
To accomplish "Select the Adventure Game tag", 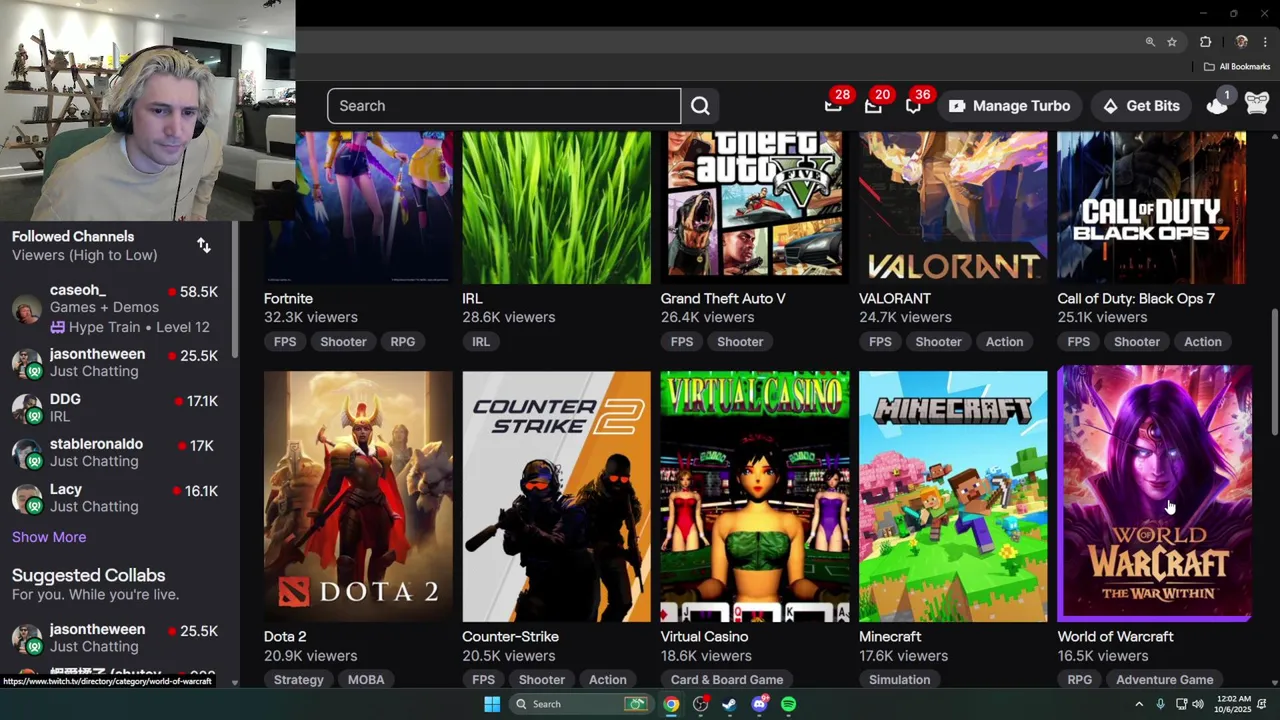I will (x=1165, y=680).
